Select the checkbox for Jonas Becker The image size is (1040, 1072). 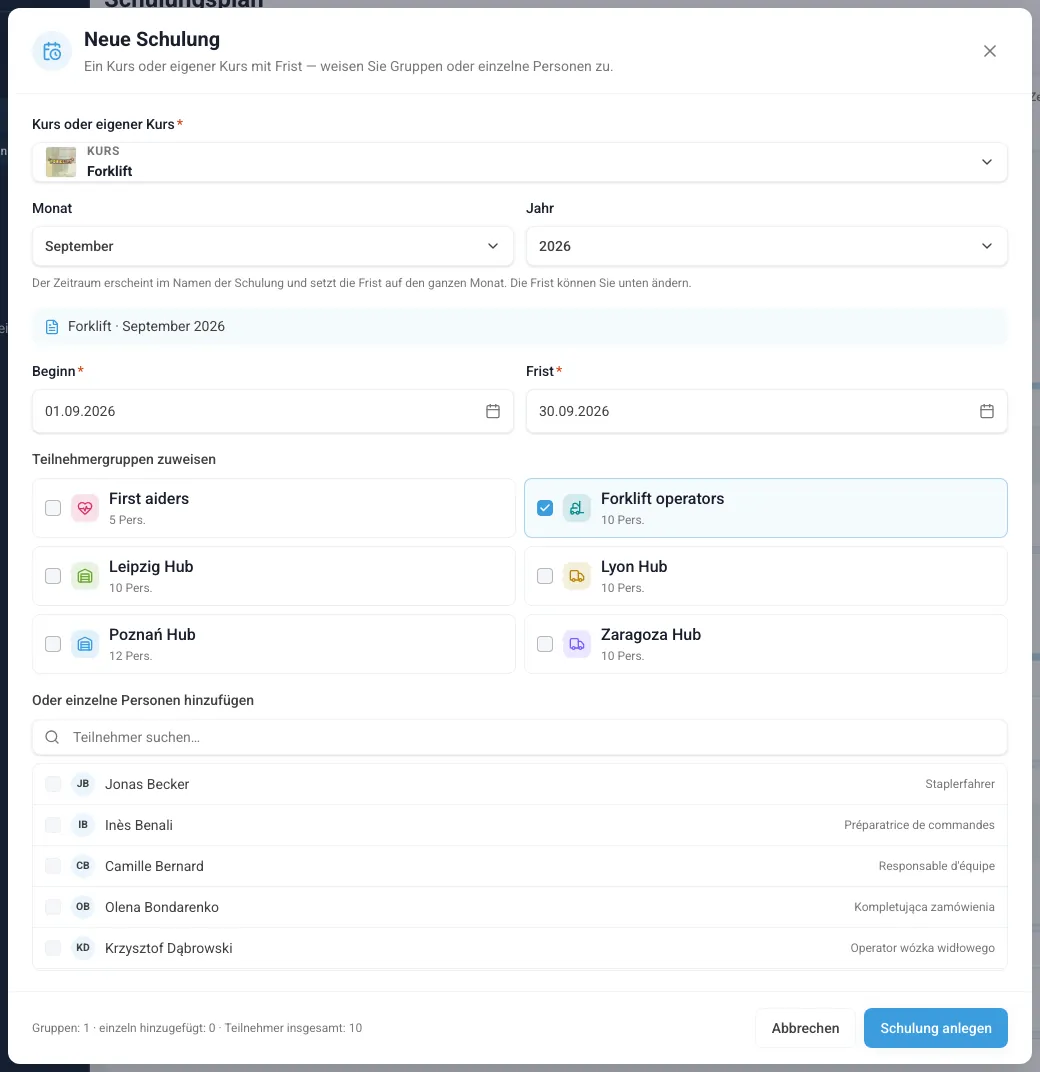pos(53,784)
